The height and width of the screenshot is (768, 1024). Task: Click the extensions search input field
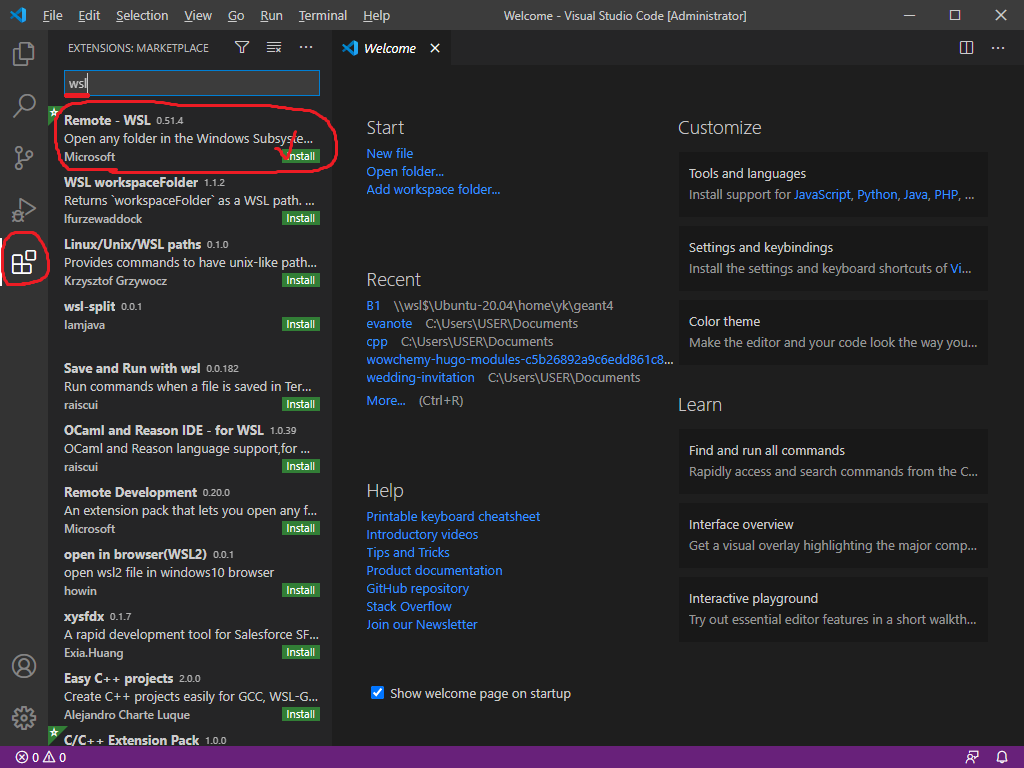[x=200, y=84]
